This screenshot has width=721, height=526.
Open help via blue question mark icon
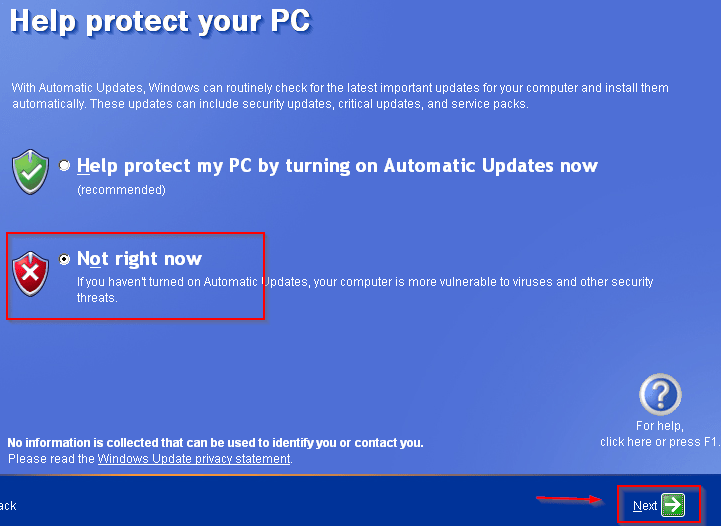(x=660, y=394)
